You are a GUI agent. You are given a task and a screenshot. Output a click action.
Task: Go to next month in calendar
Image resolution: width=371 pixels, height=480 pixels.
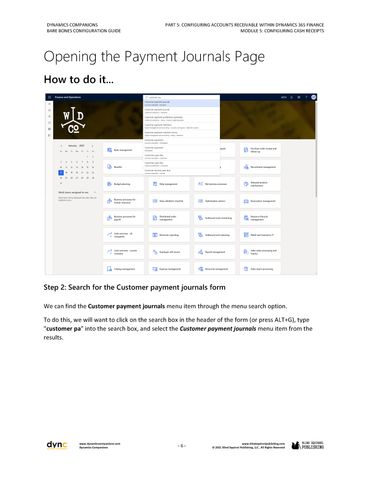tap(92, 146)
